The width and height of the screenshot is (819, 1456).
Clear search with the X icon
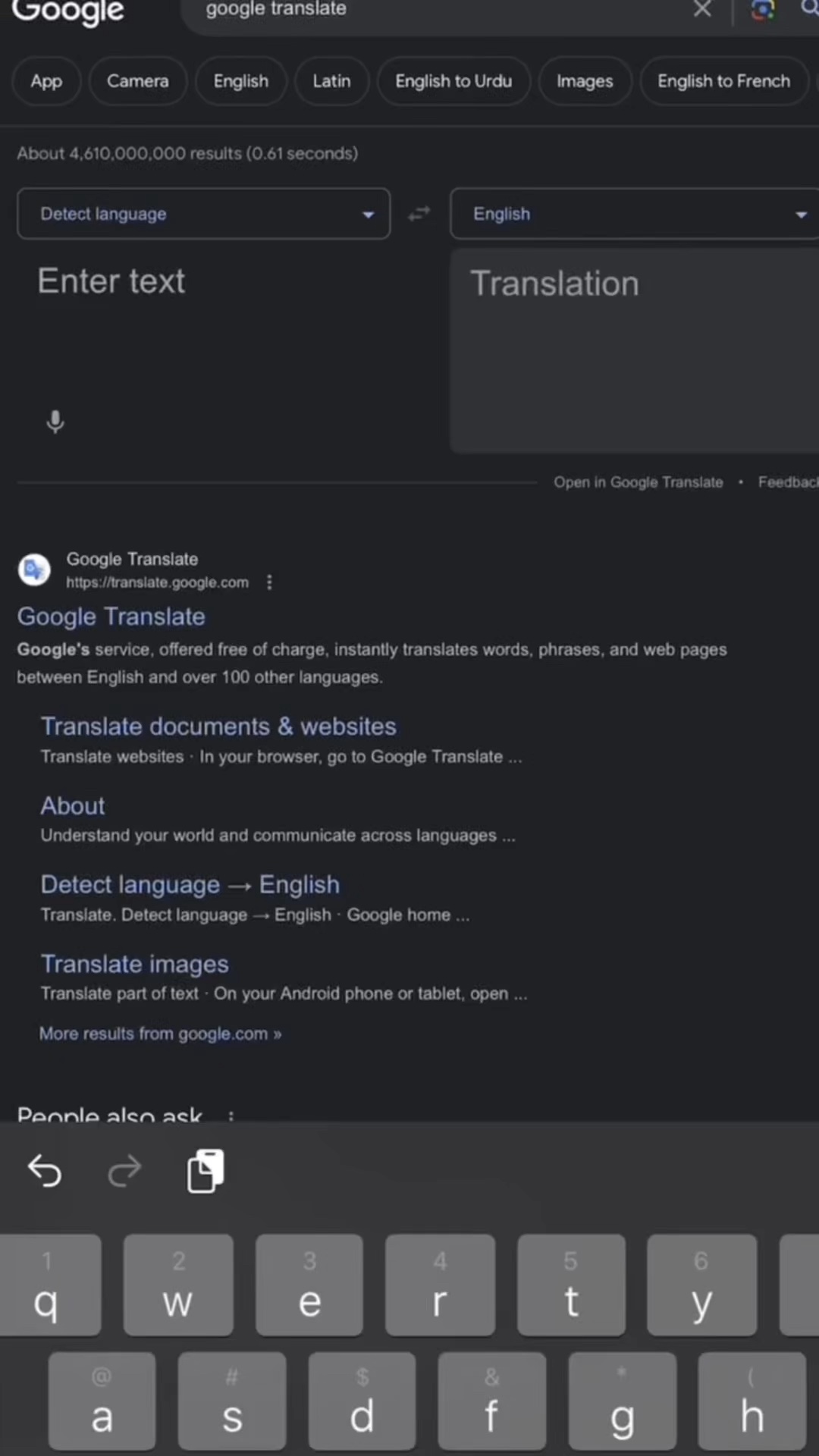pyautogui.click(x=702, y=9)
